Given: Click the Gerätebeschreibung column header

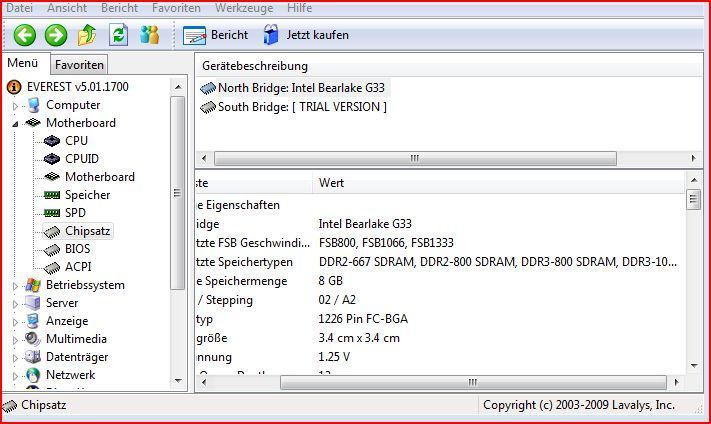Looking at the screenshot, I should tap(255, 66).
